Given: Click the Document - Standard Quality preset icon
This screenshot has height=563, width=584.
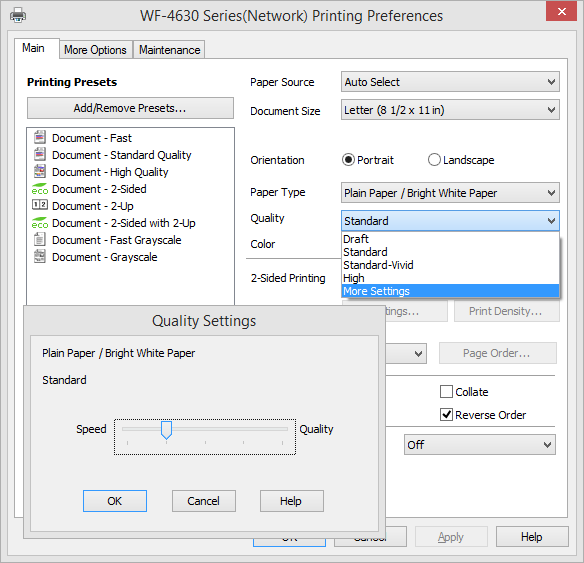Looking at the screenshot, I should coord(40,155).
